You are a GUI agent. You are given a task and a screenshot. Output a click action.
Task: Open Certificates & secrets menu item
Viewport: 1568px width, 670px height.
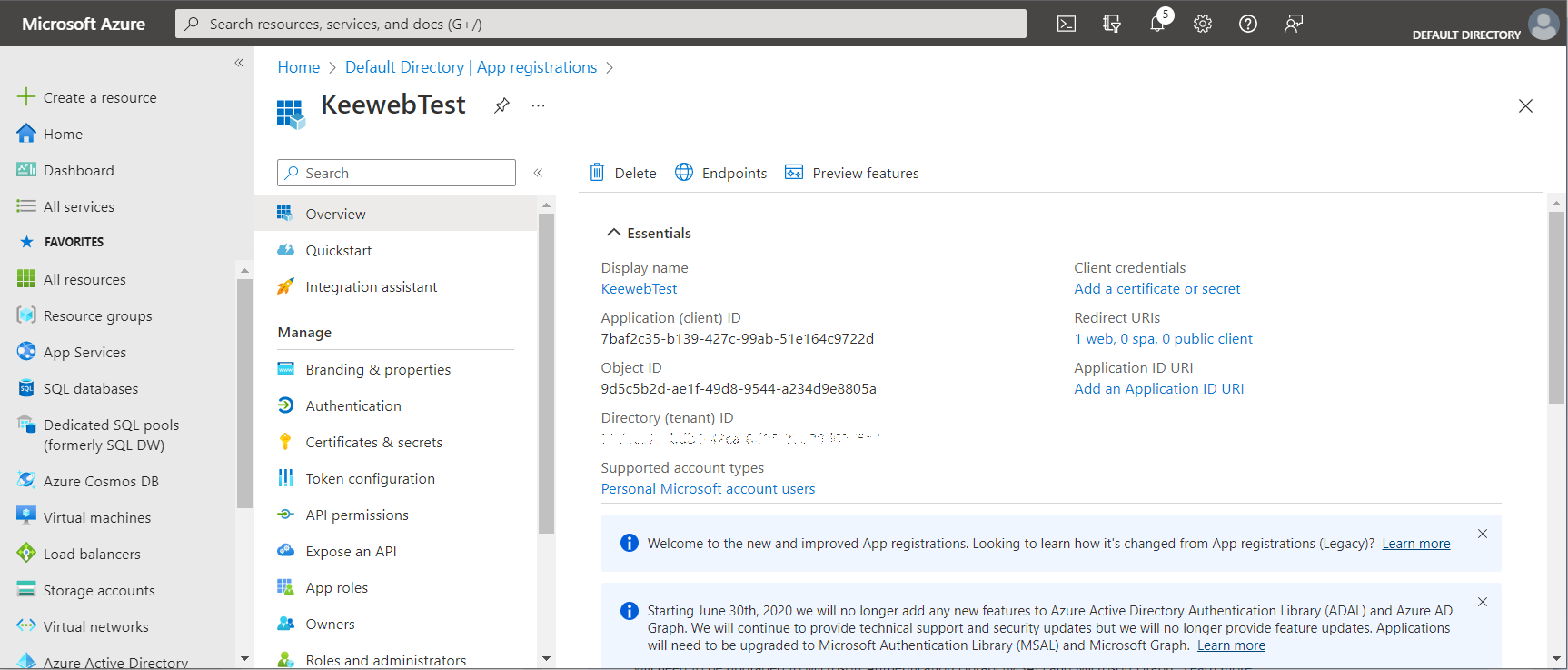pos(373,442)
